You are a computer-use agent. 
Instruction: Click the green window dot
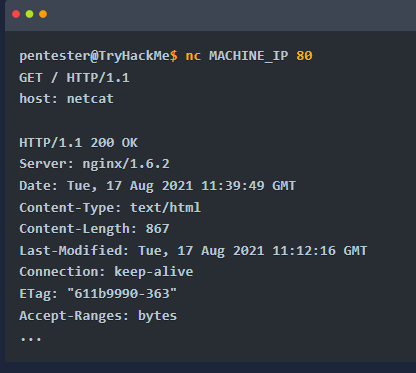(x=30, y=14)
